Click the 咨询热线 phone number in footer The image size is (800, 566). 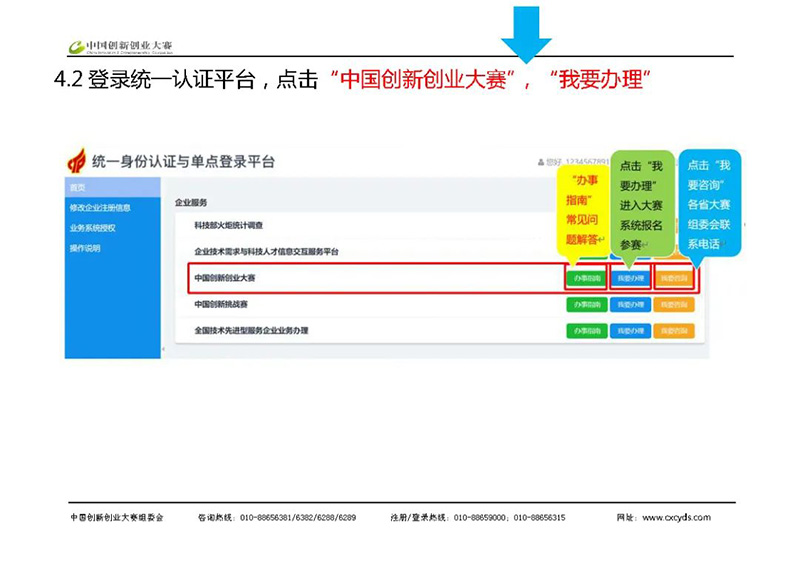click(298, 518)
